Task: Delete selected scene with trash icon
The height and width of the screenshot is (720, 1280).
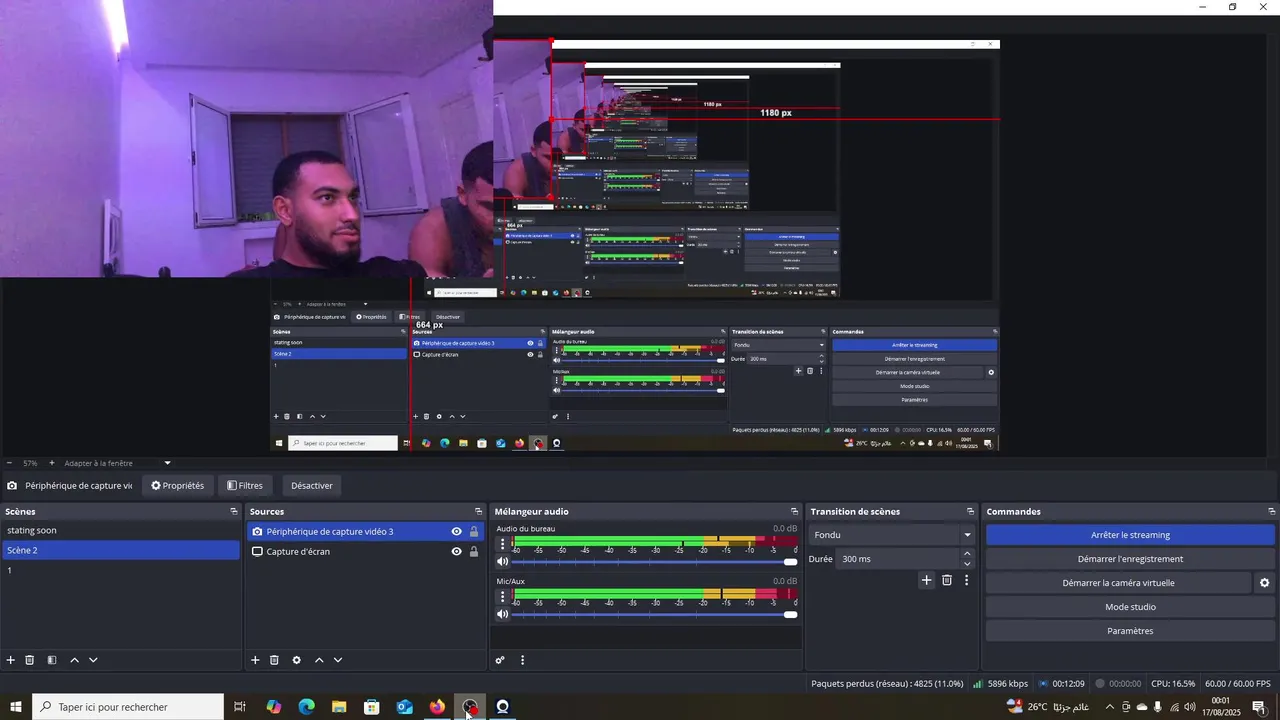Action: 30,660
